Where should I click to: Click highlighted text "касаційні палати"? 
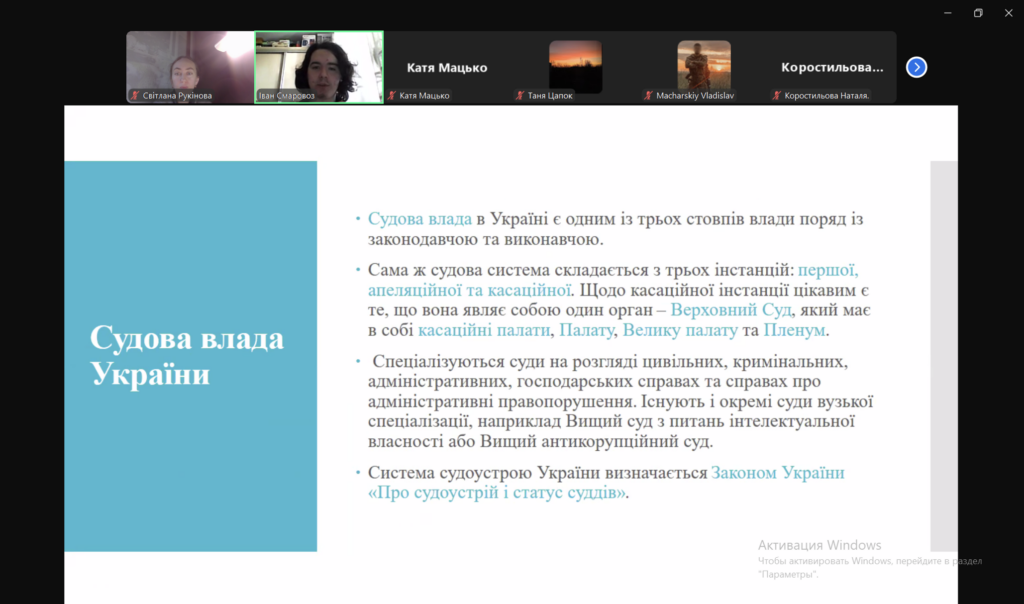(x=484, y=330)
